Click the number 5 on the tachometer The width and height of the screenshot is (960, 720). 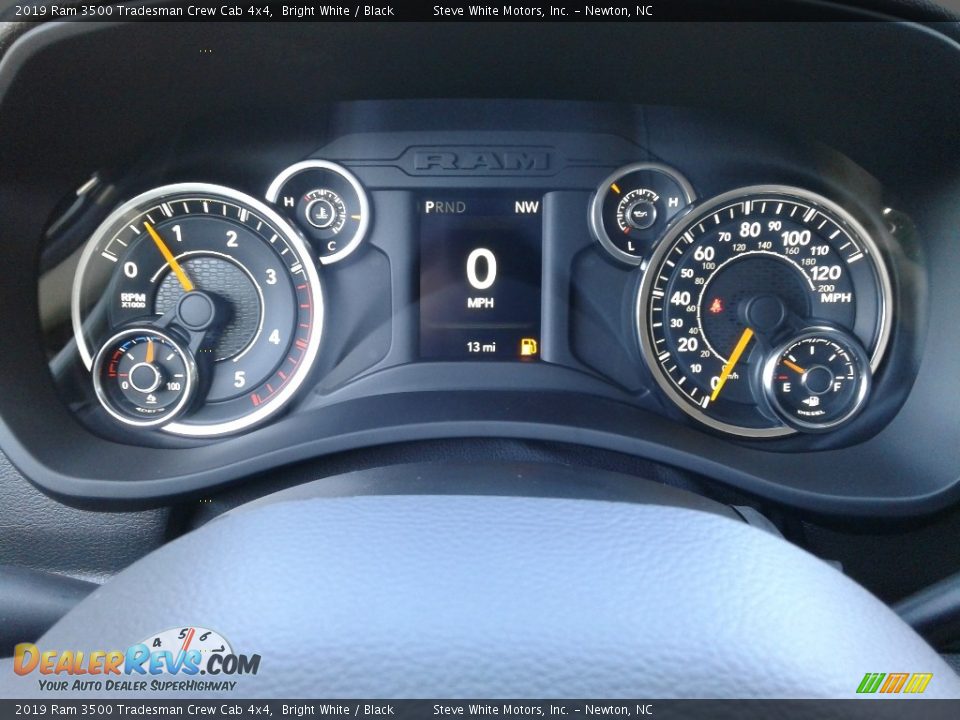pyautogui.click(x=239, y=379)
